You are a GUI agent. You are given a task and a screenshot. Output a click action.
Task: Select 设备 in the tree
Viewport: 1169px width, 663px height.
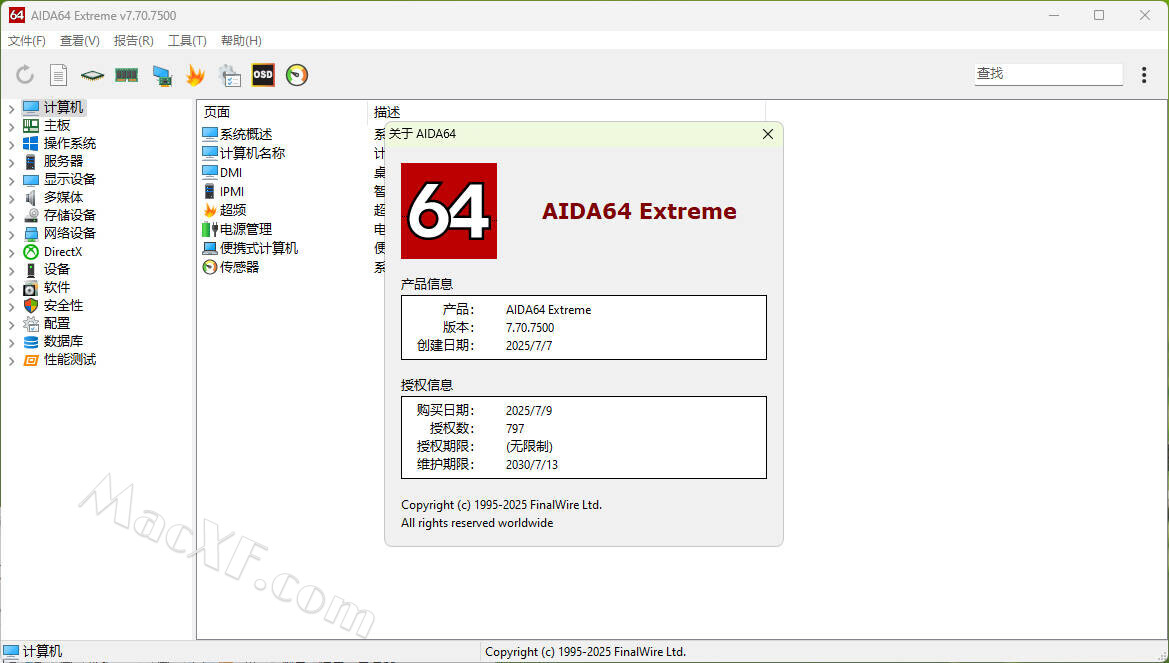57,269
